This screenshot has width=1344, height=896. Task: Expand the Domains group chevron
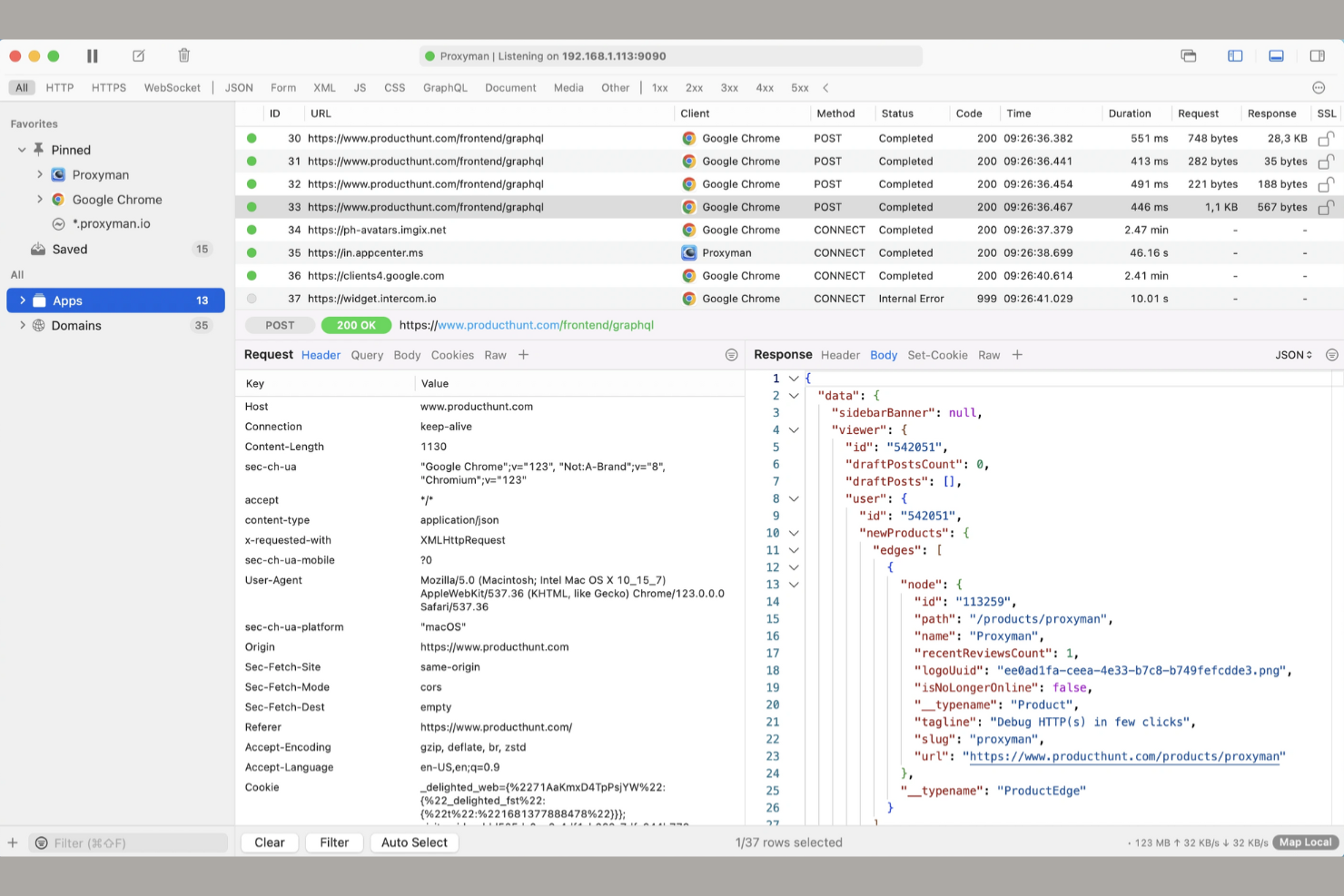click(22, 325)
